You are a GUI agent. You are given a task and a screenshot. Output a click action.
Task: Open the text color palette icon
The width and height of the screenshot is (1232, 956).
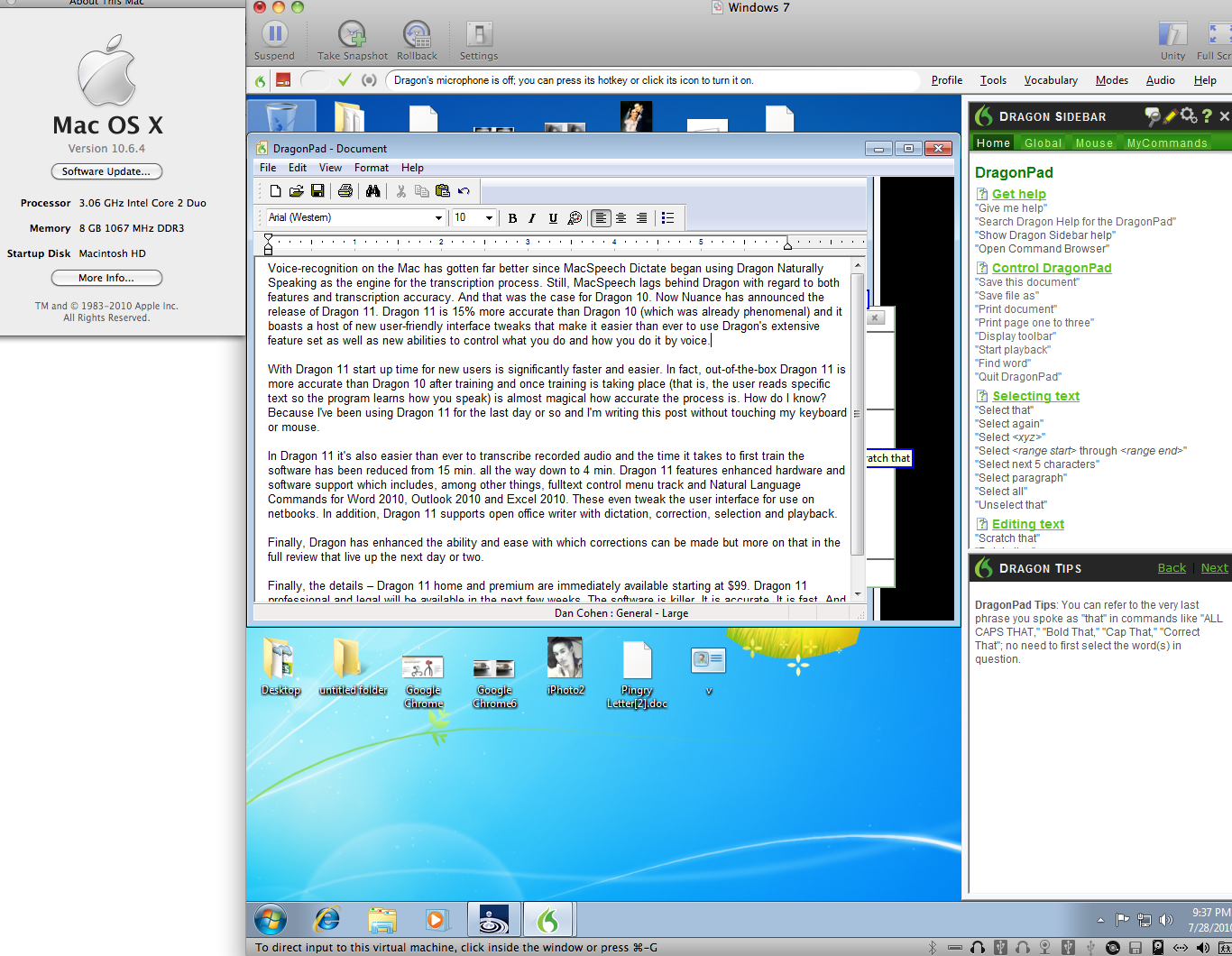coord(575,217)
